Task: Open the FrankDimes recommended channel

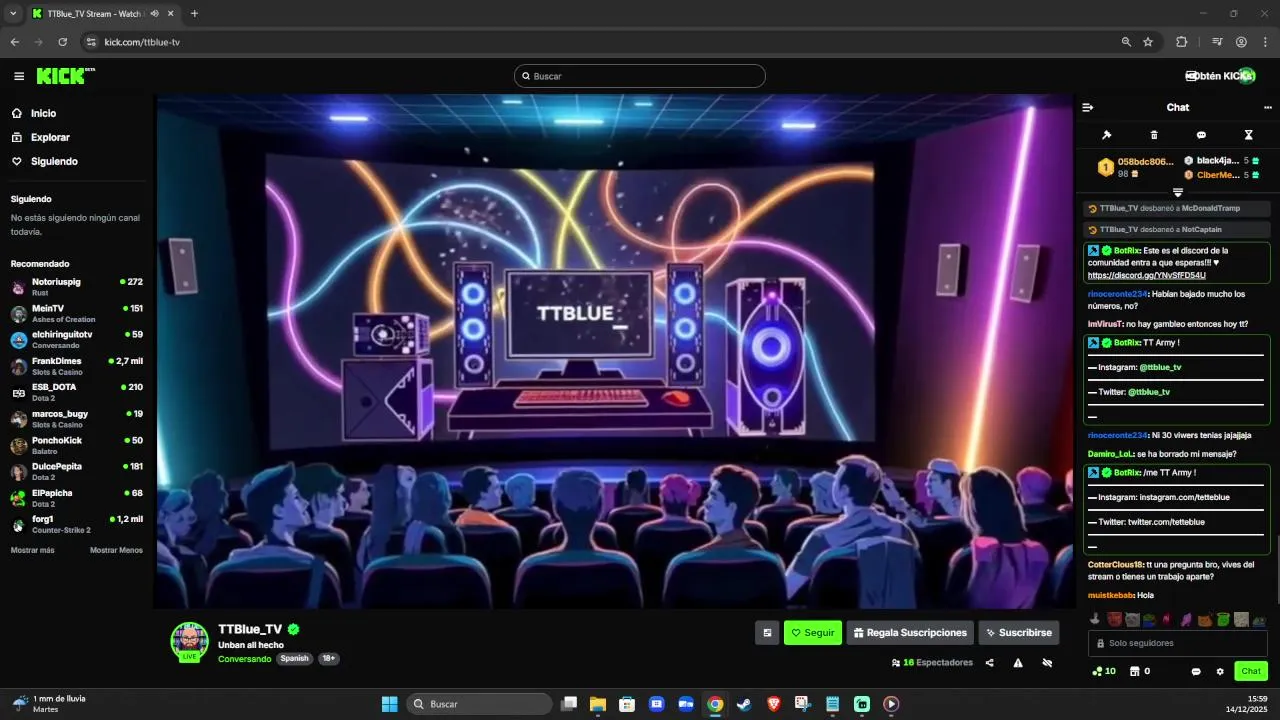Action: pyautogui.click(x=77, y=365)
